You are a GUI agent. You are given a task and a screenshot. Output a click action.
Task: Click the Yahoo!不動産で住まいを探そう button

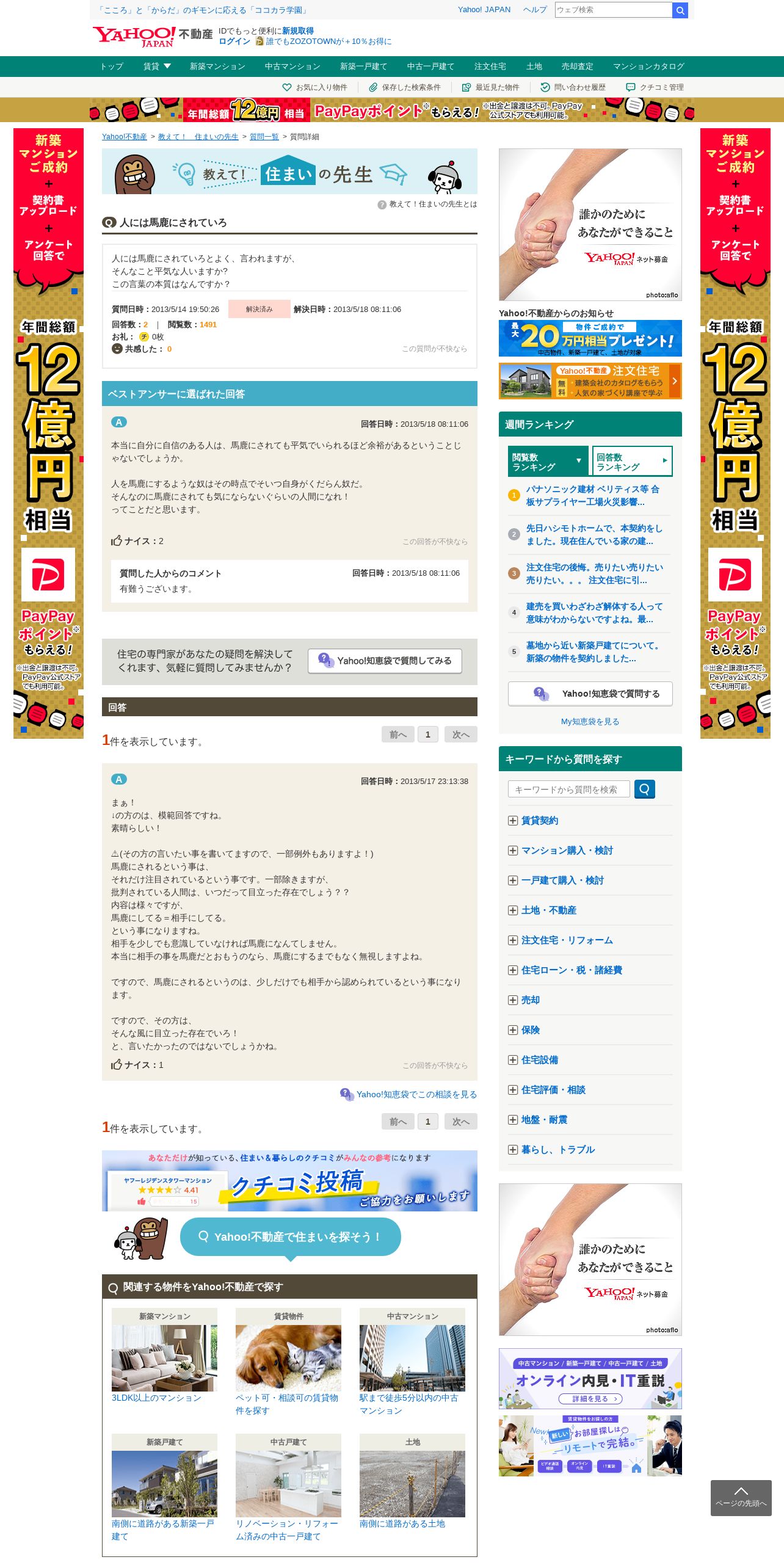(x=291, y=1236)
